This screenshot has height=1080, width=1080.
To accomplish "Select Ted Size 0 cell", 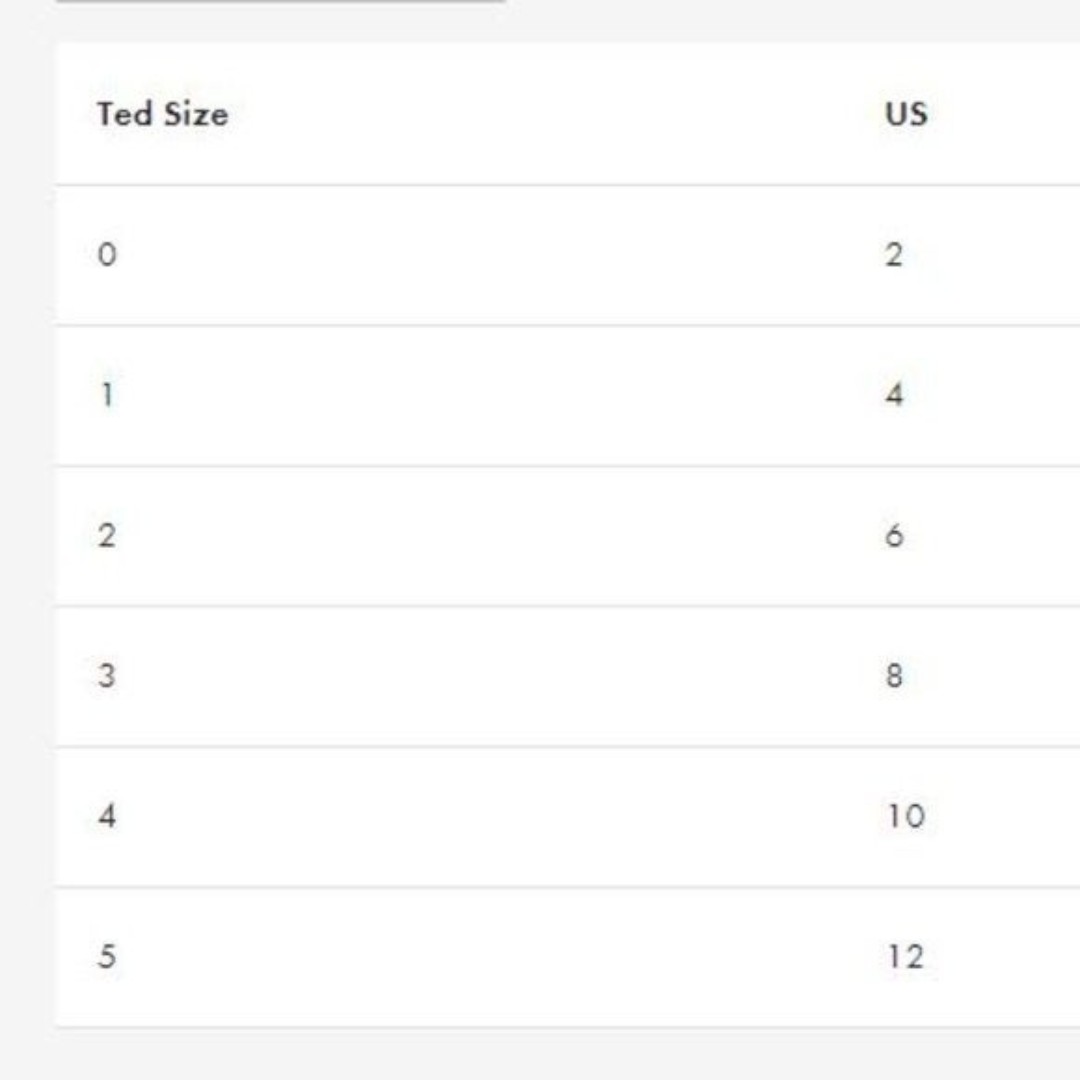I will (x=107, y=255).
